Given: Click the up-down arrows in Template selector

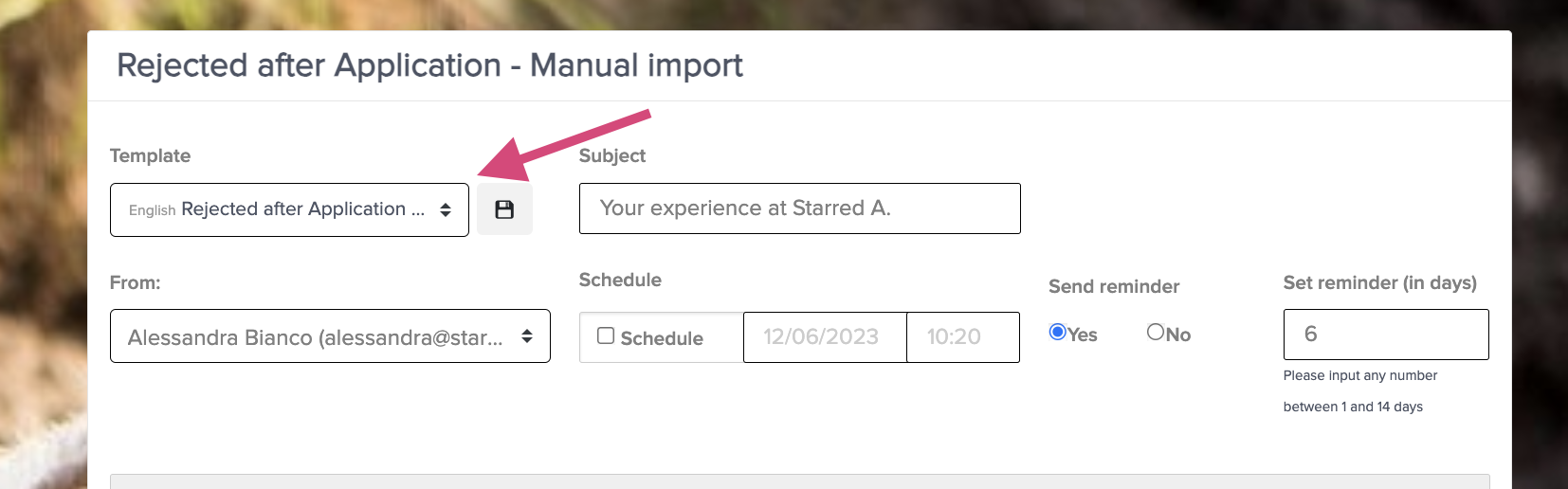Looking at the screenshot, I should point(446,210).
